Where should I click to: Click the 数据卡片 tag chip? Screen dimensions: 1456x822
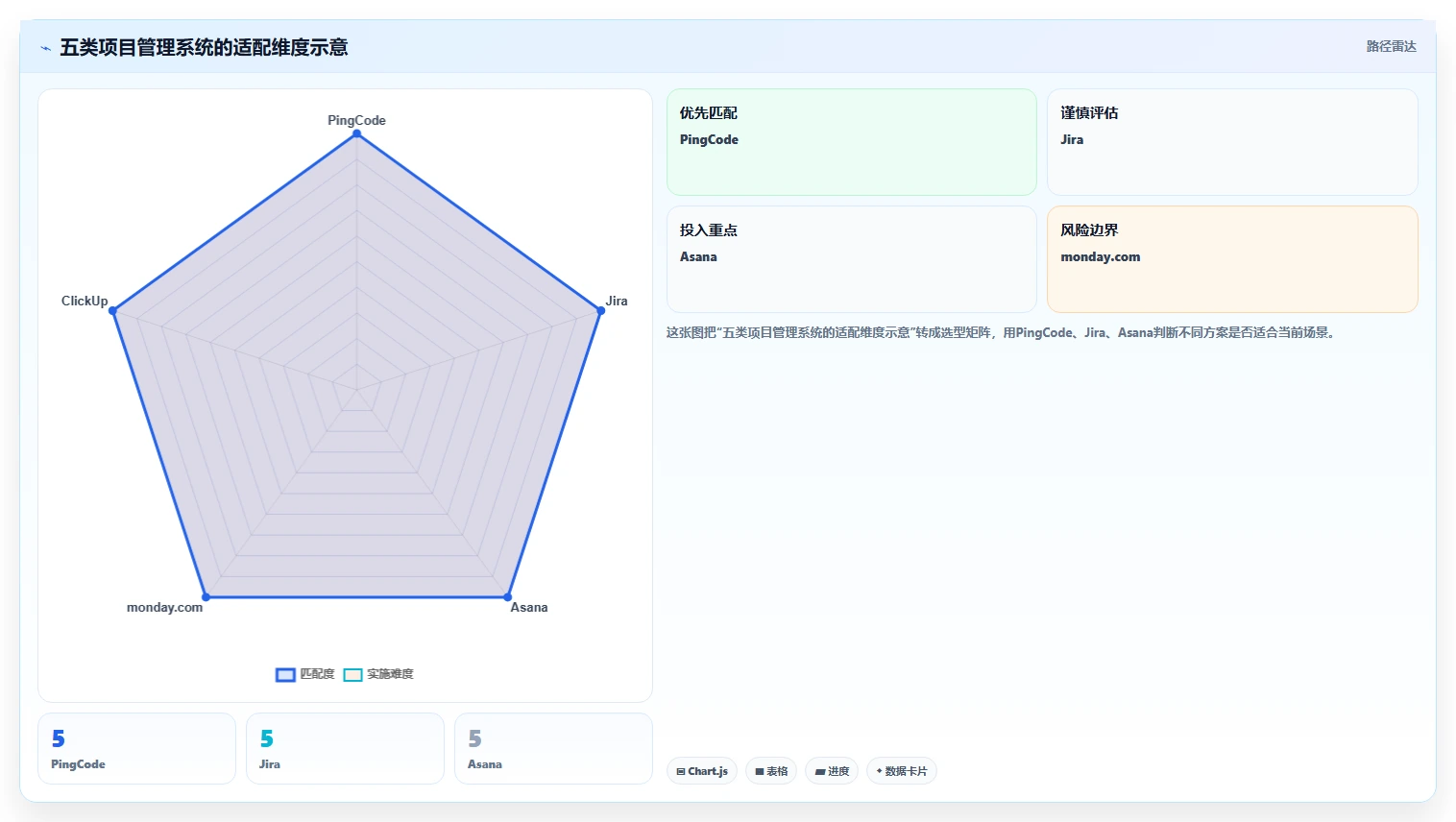902,771
